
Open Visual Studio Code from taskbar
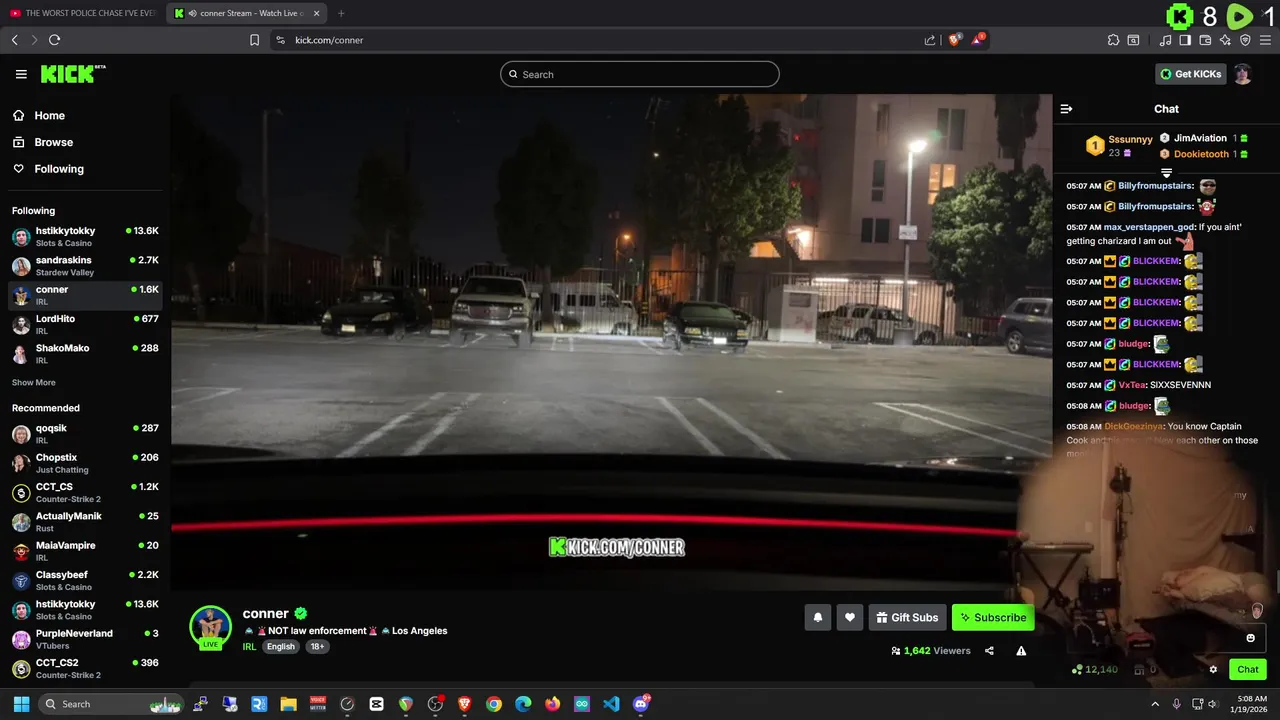(x=611, y=704)
